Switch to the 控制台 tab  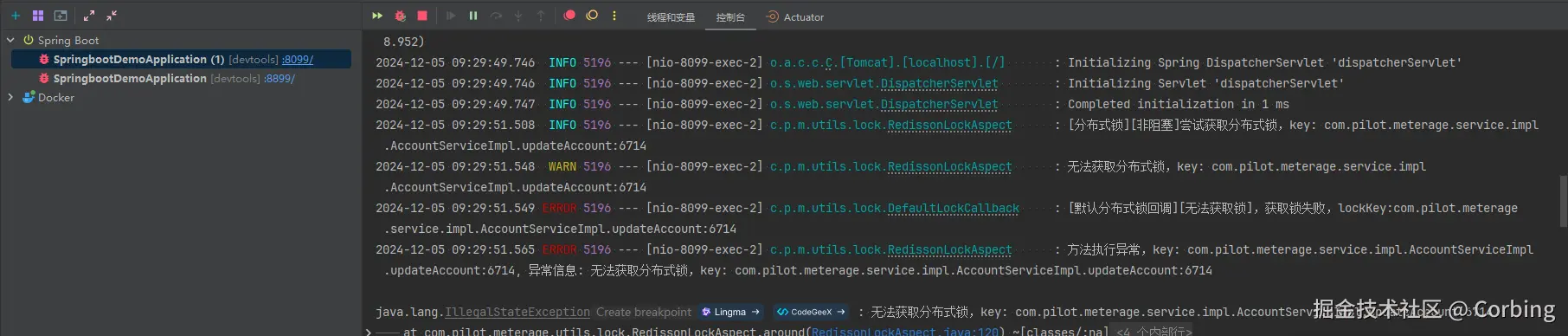click(730, 17)
